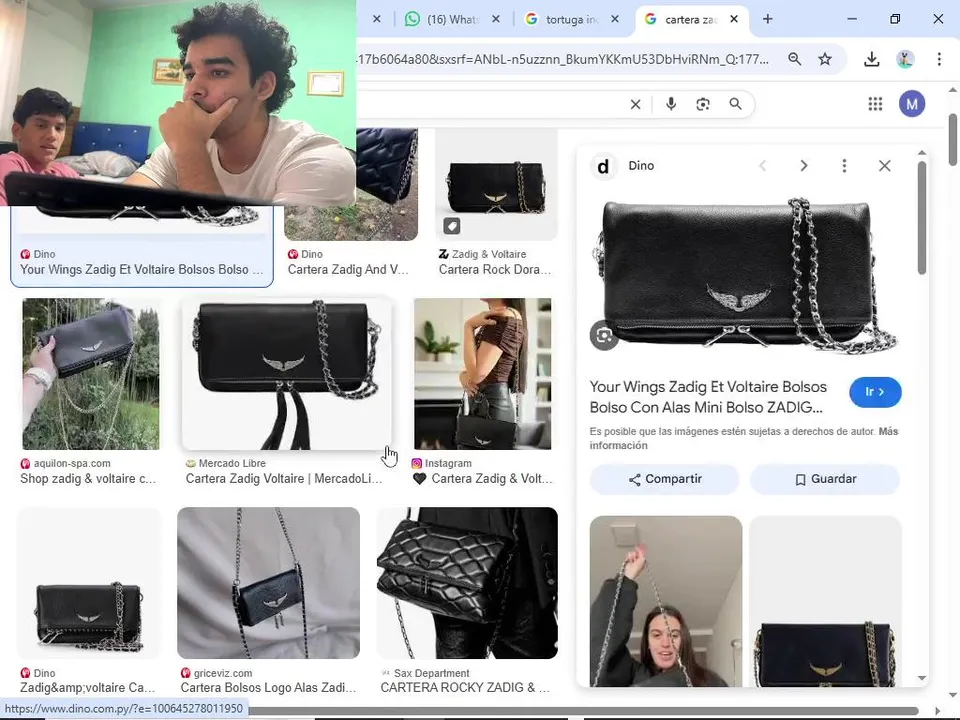Click the zoom magnifier icon in address bar
Image resolution: width=960 pixels, height=720 pixels.
[x=795, y=59]
